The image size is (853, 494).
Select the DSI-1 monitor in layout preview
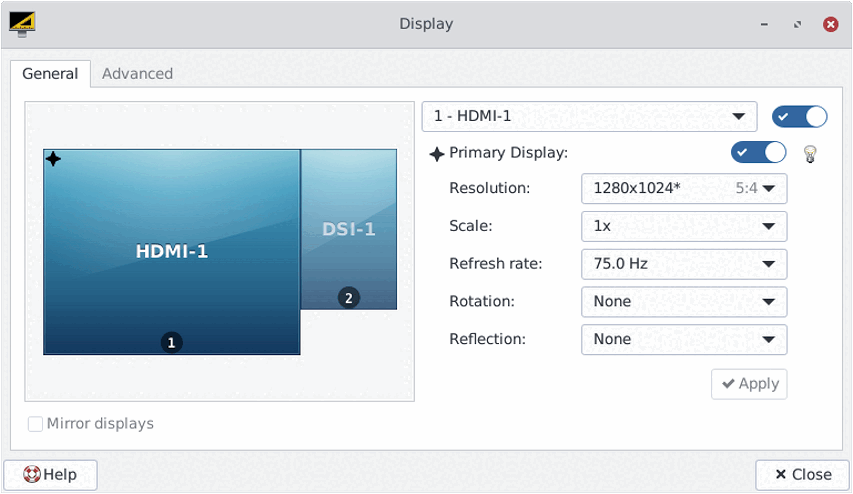[349, 229]
